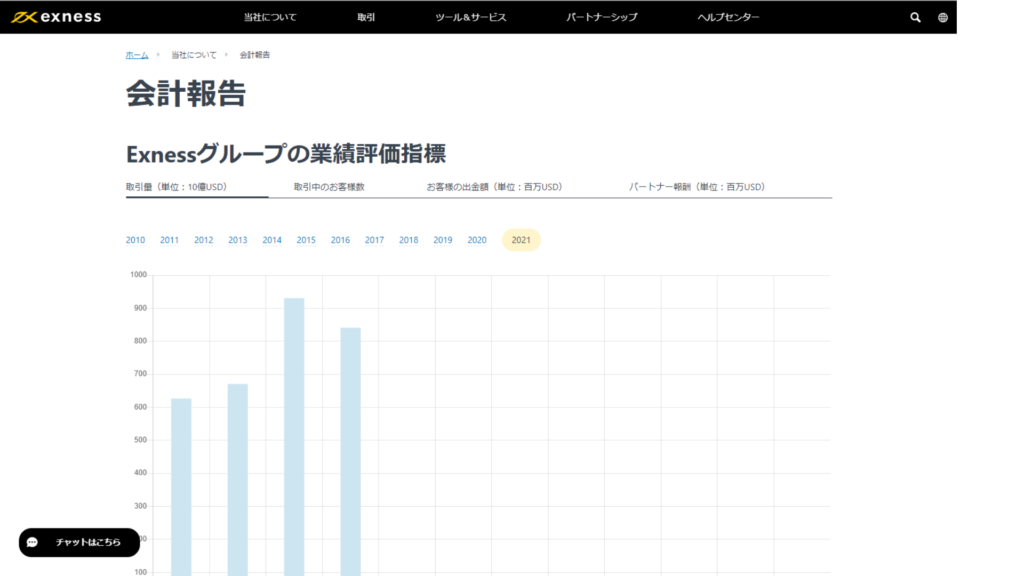Select the year 2010 filter
Viewport: 1024px width, 576px height.
tap(135, 239)
